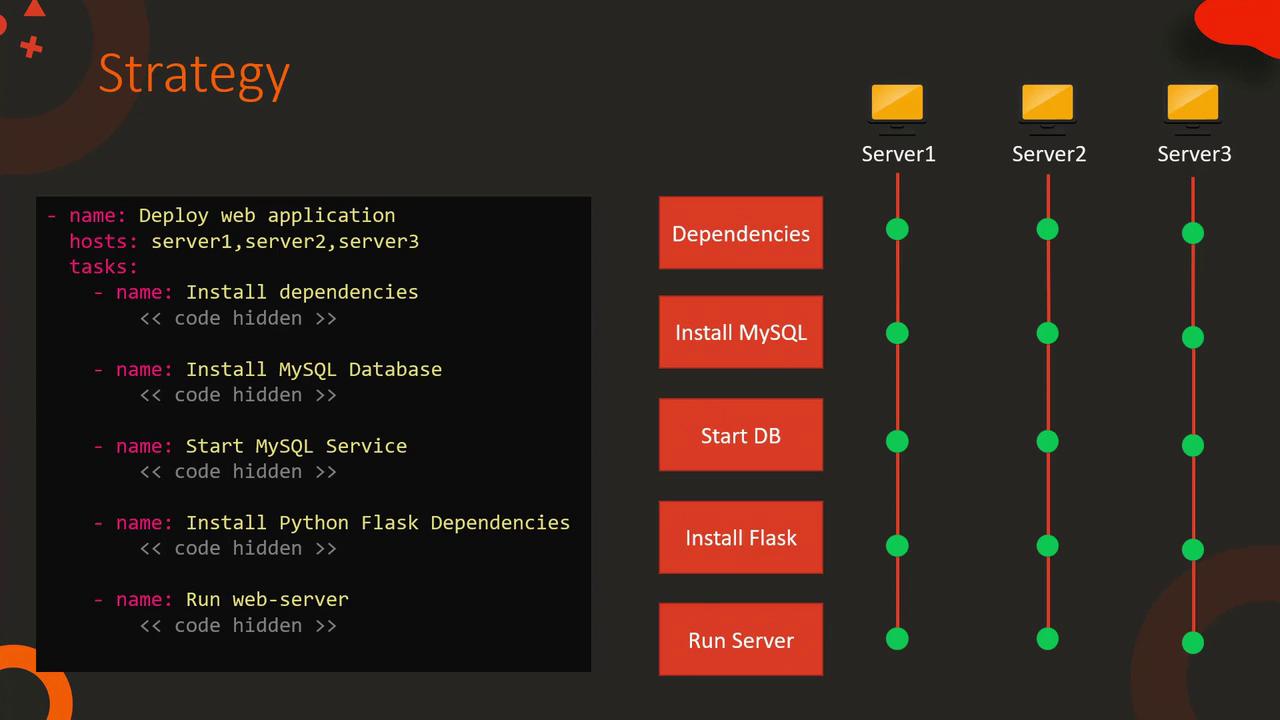Click the Server2 laptop icon
This screenshot has height=720, width=1280.
1047,104
